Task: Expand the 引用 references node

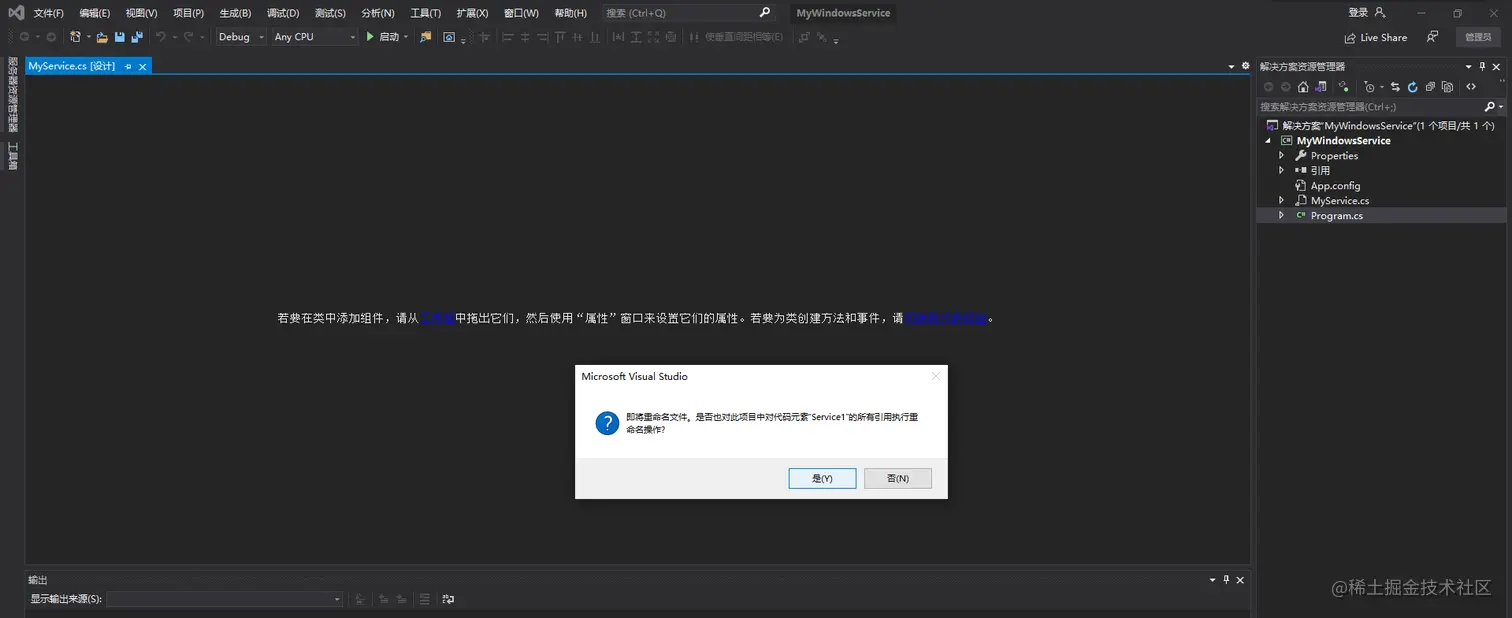Action: (1282, 171)
